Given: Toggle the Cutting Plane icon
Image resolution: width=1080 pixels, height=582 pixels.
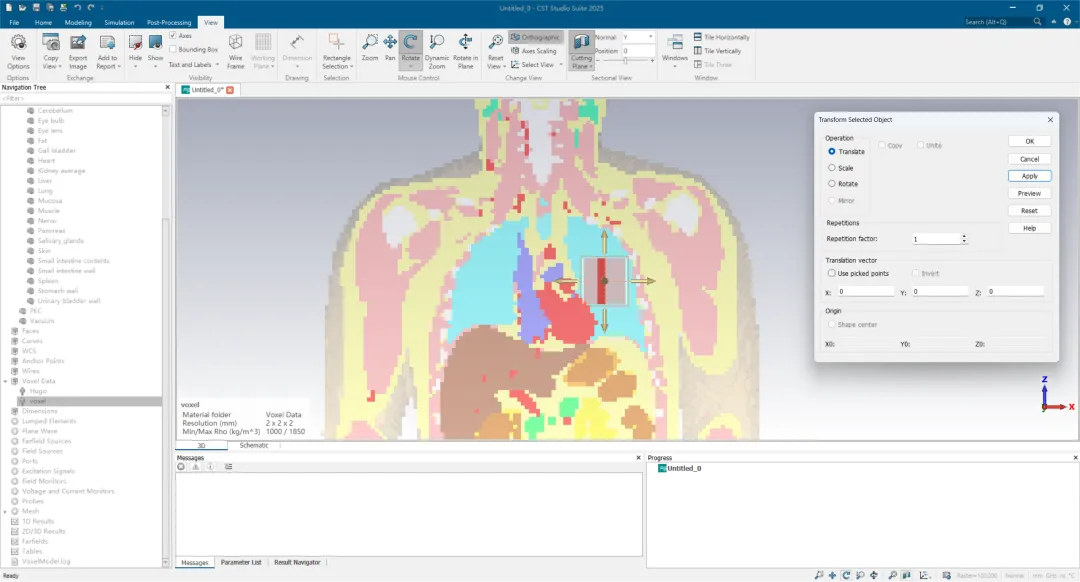Looking at the screenshot, I should pos(581,42).
